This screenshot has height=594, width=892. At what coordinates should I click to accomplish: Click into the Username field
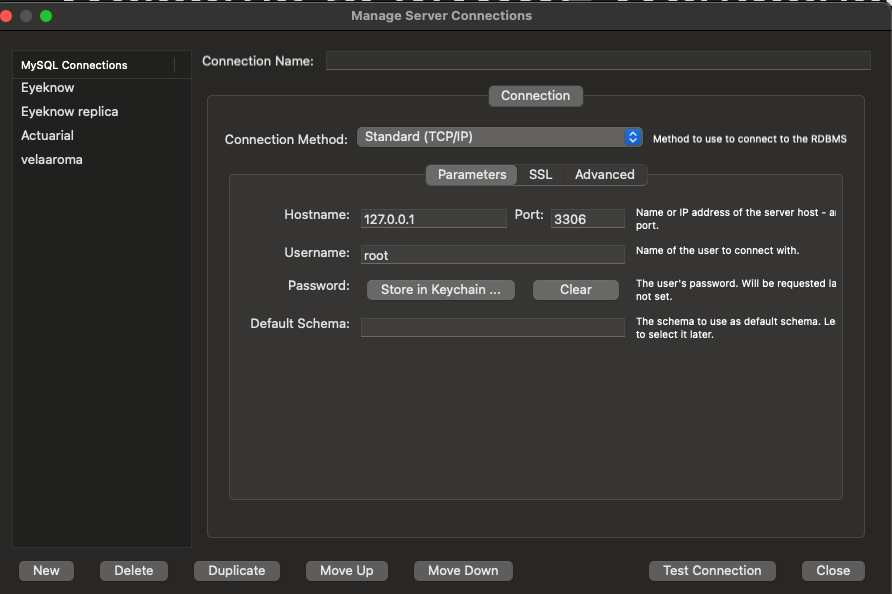[492, 255]
